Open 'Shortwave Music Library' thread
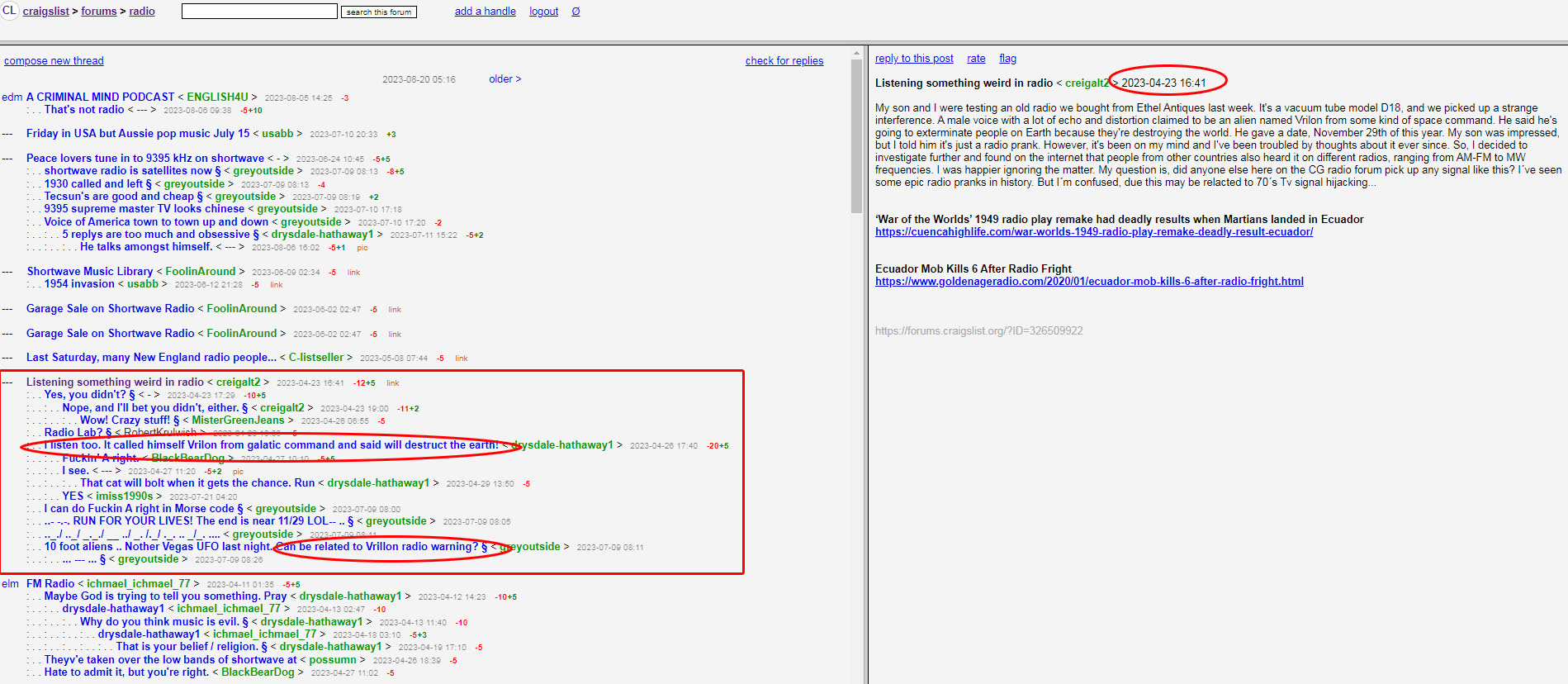The height and width of the screenshot is (684, 1568). [x=90, y=272]
